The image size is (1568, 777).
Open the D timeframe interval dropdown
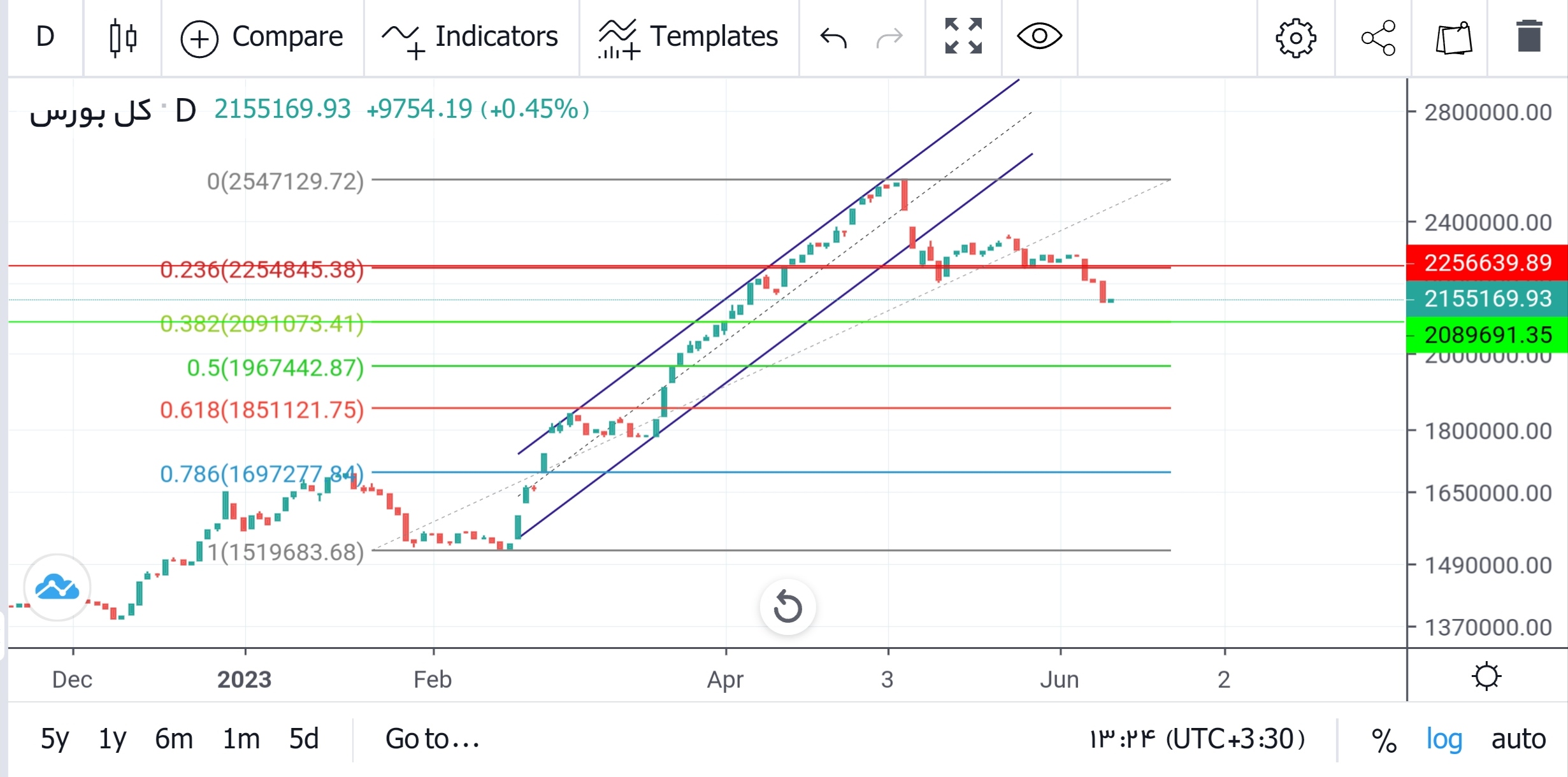pyautogui.click(x=45, y=37)
